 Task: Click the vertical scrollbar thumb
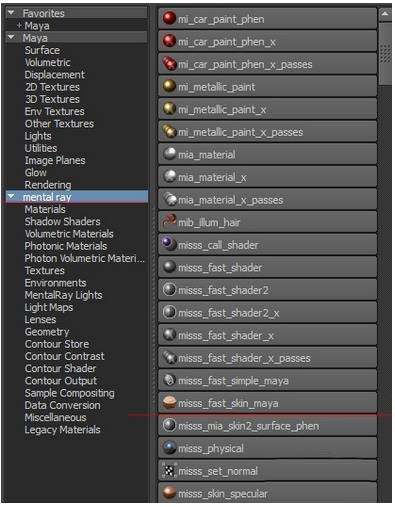pos(385,53)
